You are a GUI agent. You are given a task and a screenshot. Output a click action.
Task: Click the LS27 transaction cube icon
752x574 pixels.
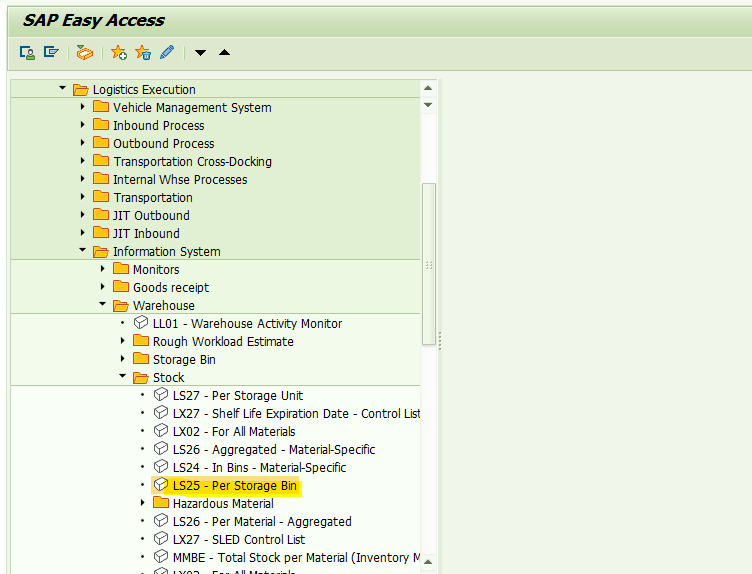[161, 395]
